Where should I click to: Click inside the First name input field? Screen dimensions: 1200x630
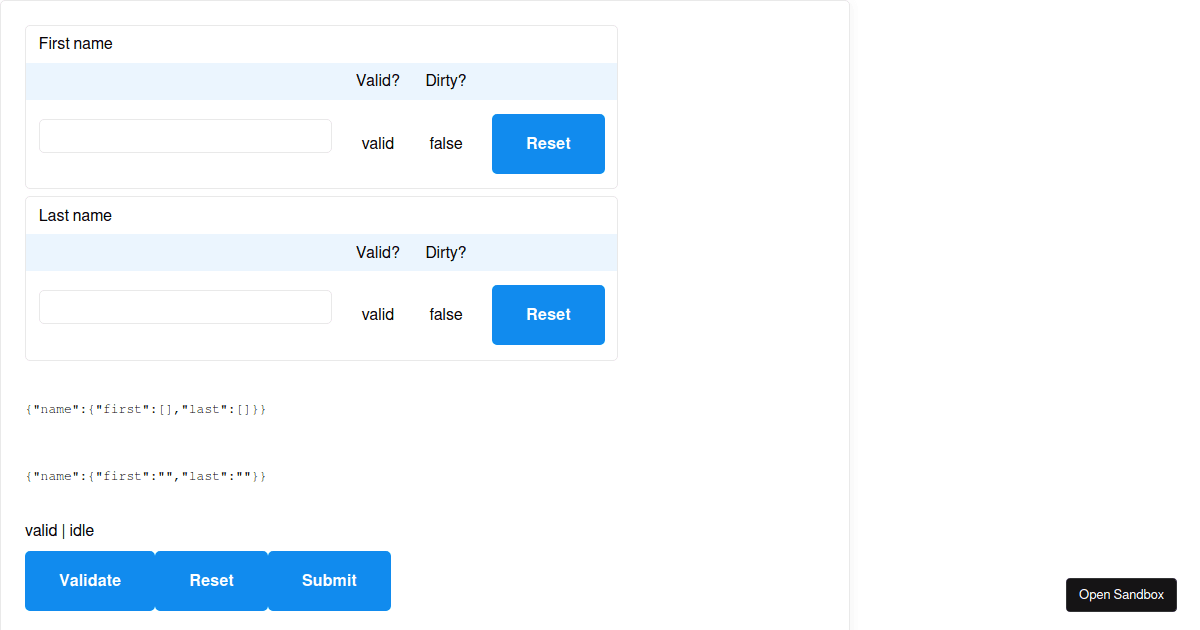[x=185, y=135]
